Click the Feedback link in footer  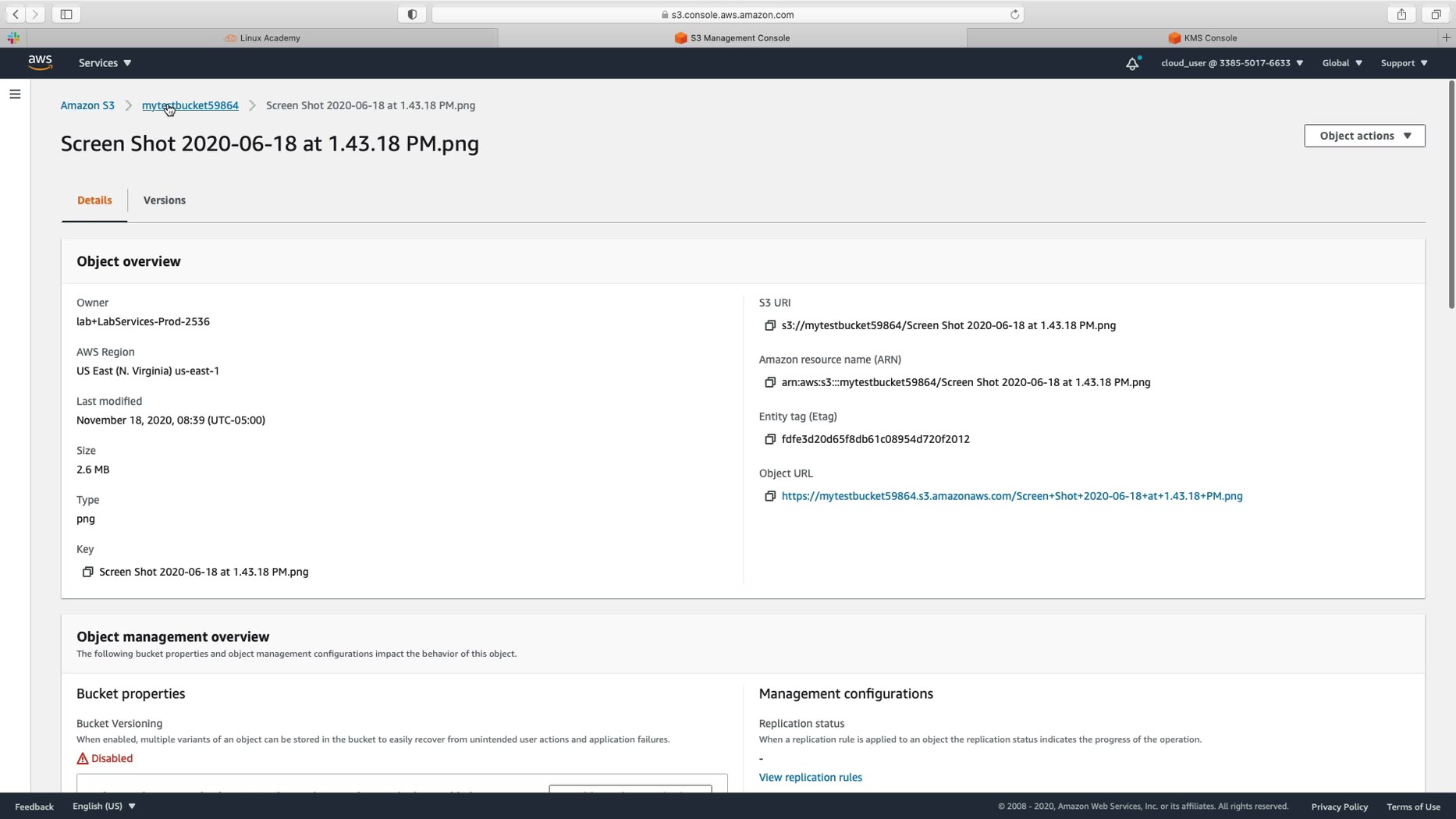[34, 807]
